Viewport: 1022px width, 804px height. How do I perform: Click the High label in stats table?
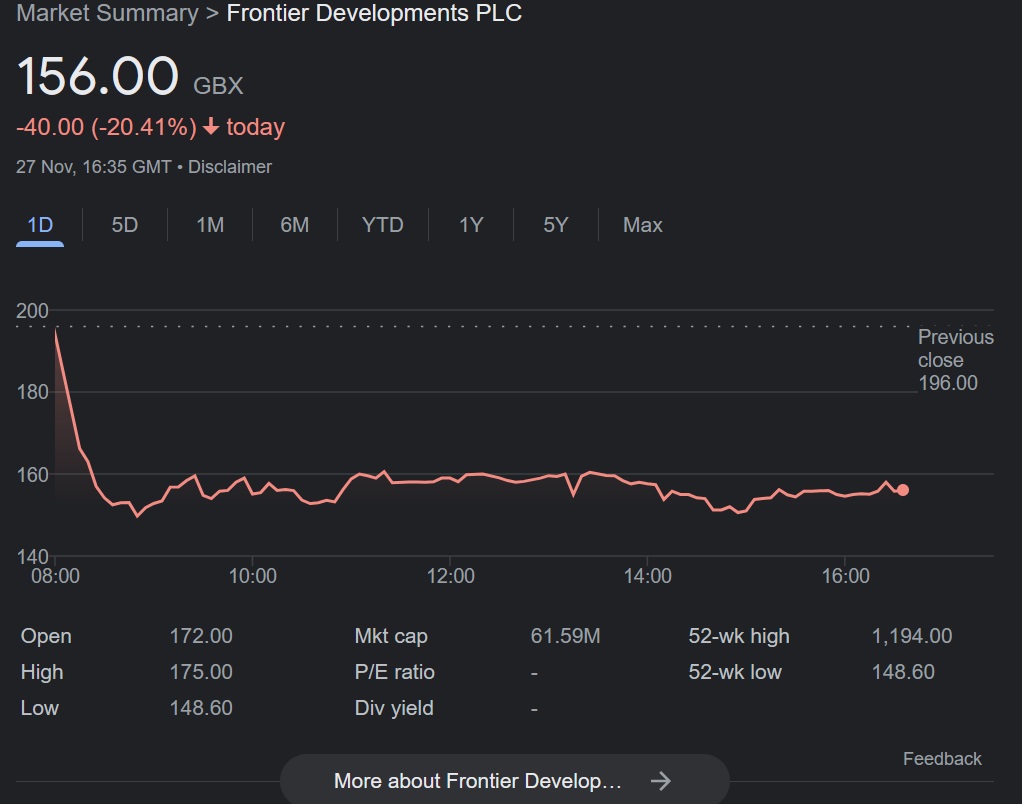click(42, 672)
